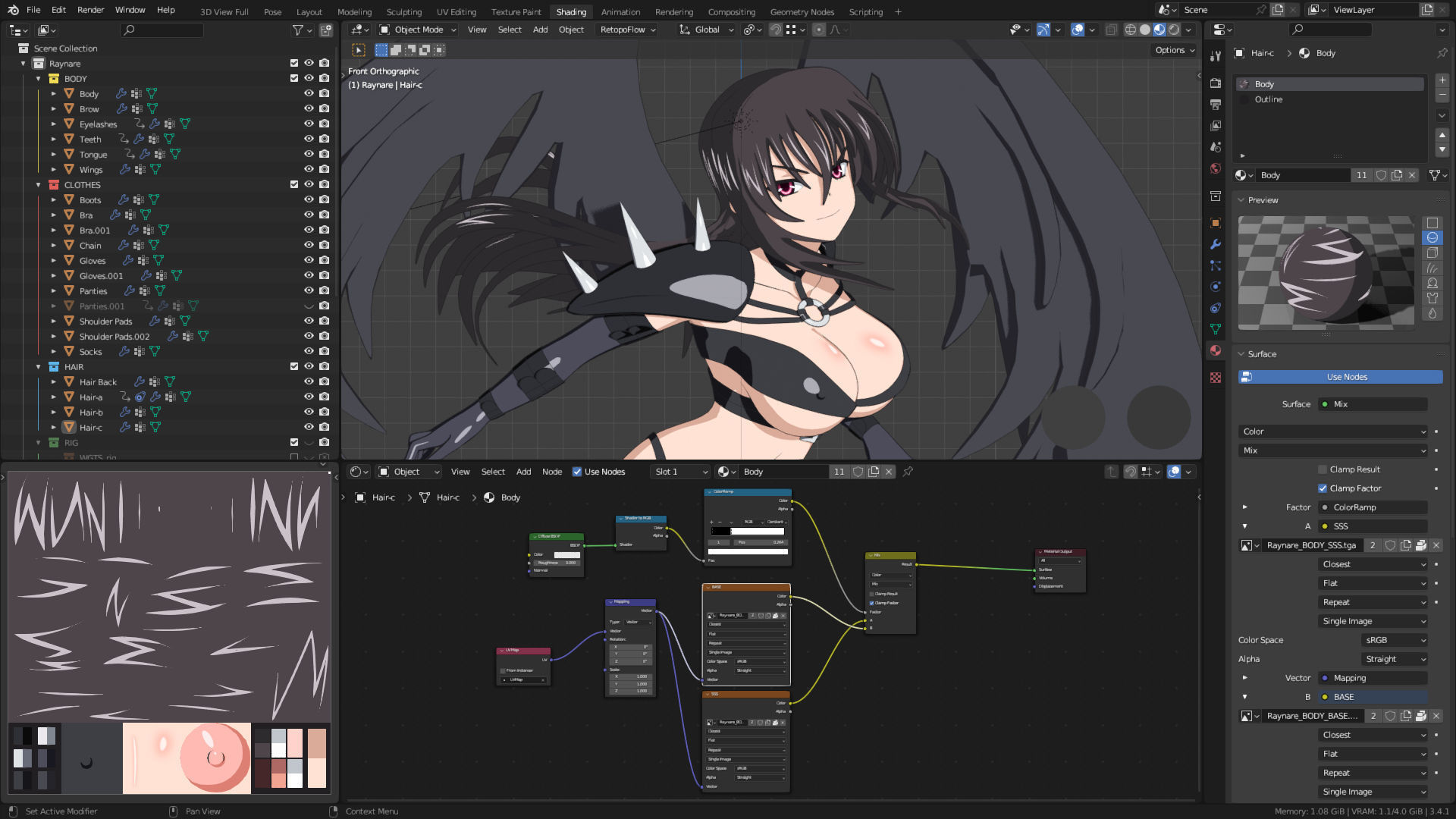Image resolution: width=1456 pixels, height=819 pixels.
Task: Open the Global transform orientation dropdown
Action: (x=706, y=30)
